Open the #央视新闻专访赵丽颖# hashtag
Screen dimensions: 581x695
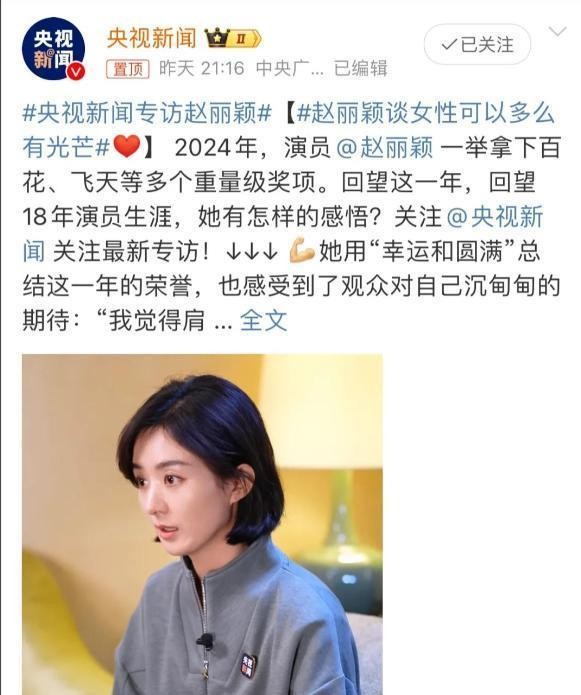click(147, 113)
